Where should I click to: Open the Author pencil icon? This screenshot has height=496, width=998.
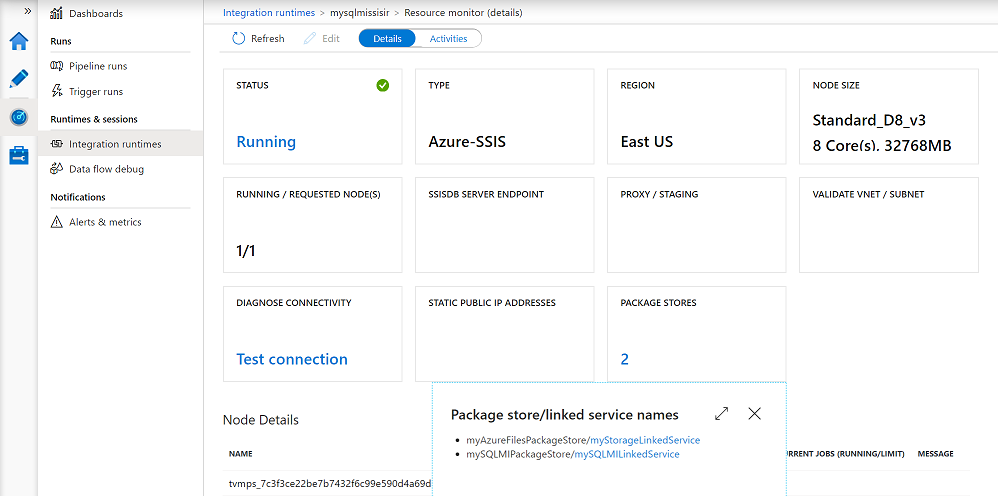[x=19, y=79]
